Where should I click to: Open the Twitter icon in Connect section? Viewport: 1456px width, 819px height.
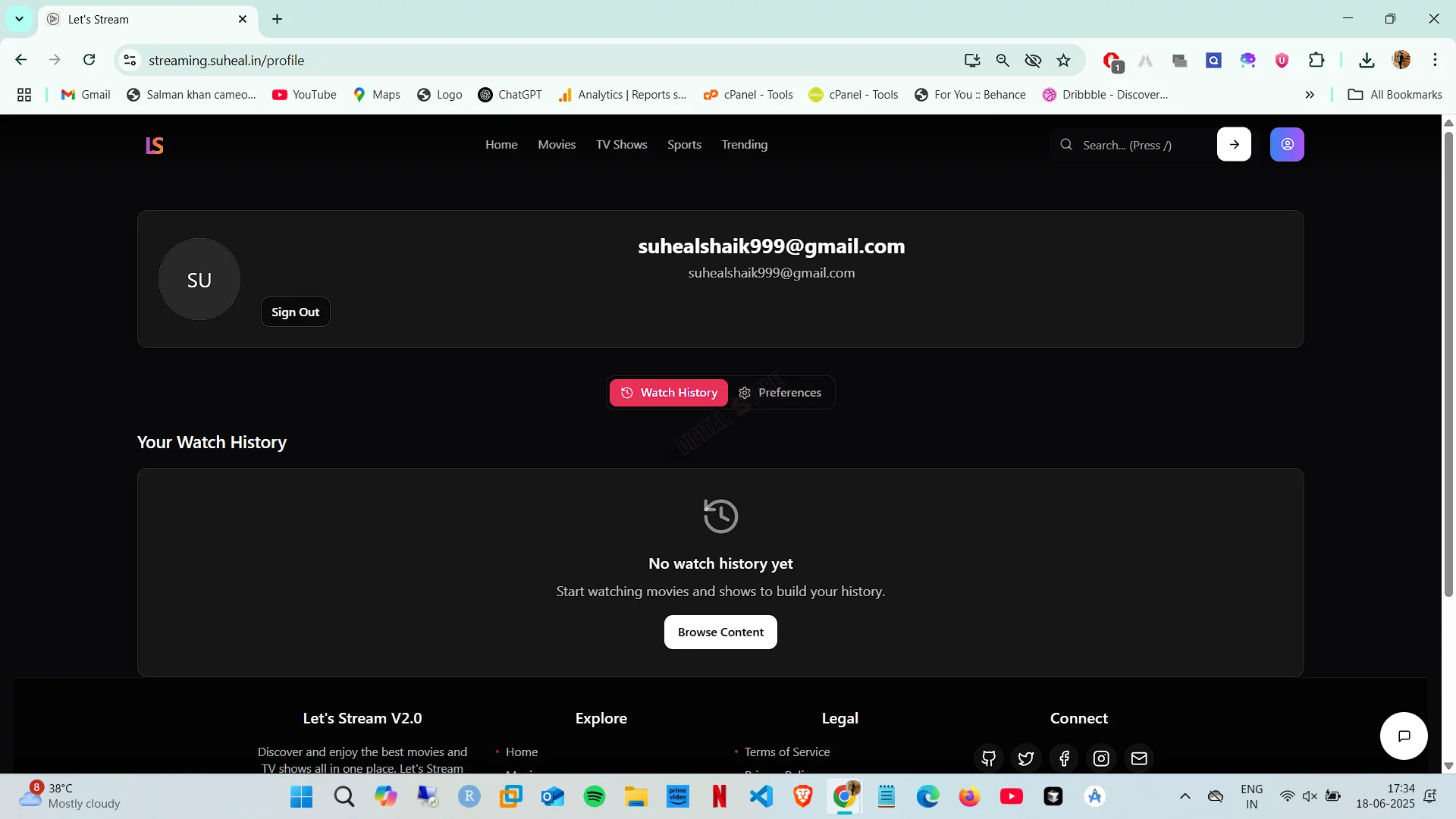(x=1026, y=758)
